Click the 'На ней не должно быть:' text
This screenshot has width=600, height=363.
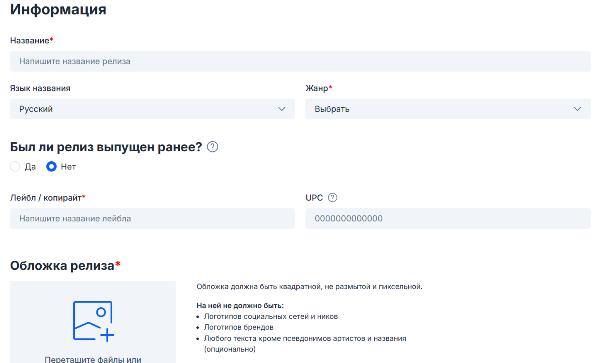tap(240, 306)
